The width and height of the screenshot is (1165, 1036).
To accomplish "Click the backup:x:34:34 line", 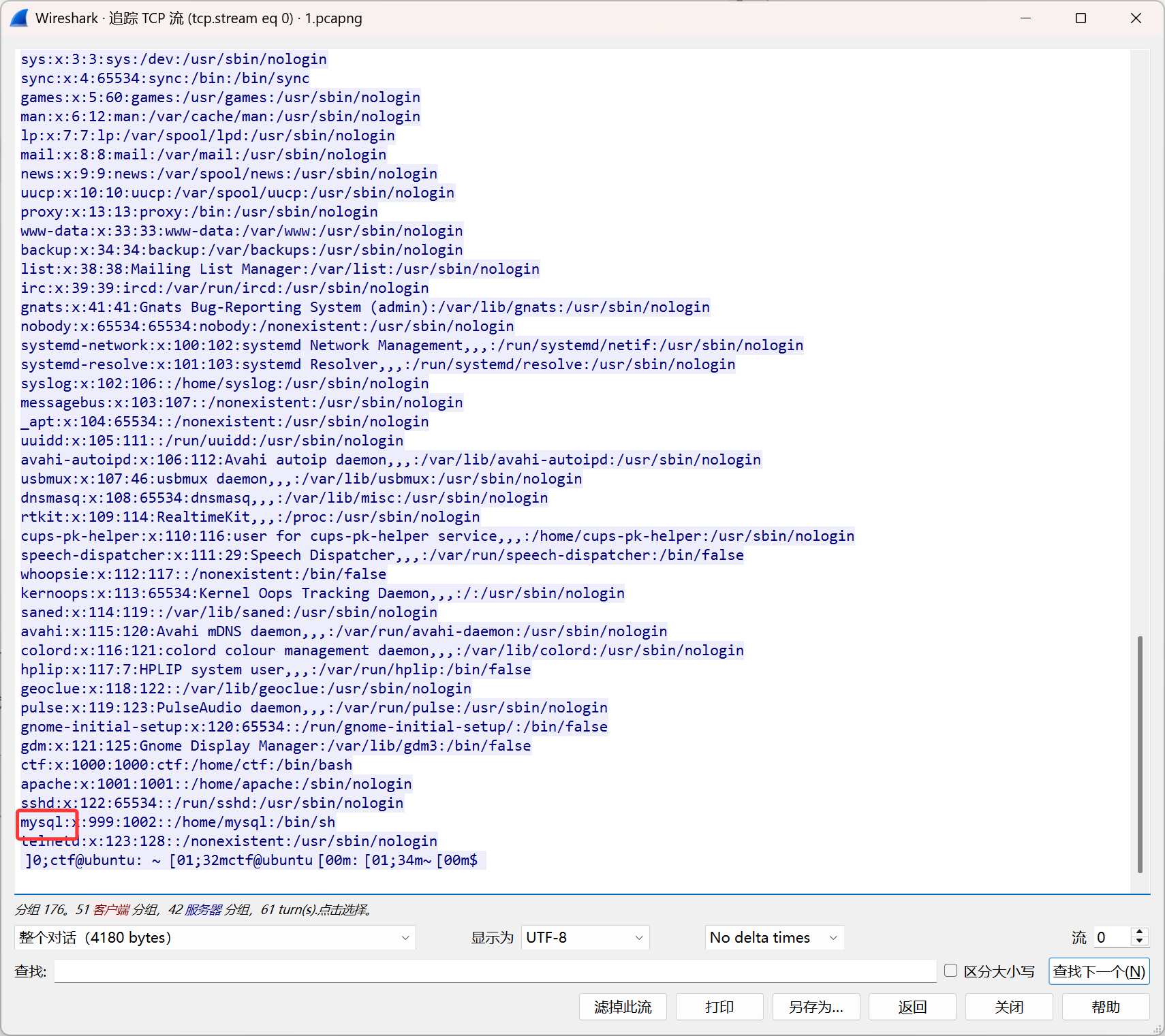I will tap(242, 250).
